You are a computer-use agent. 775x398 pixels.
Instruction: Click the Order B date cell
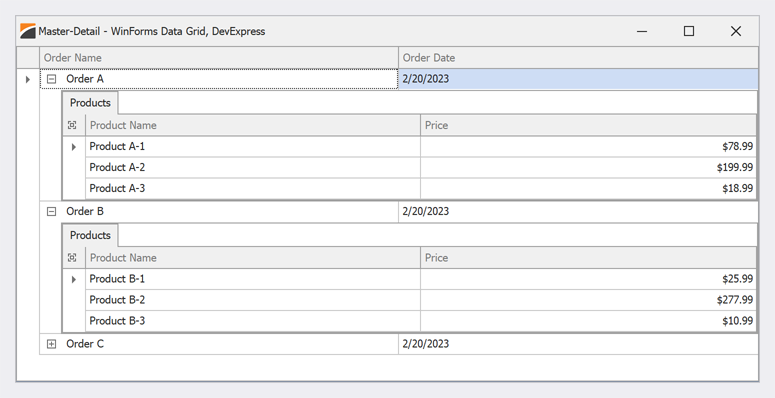tap(578, 212)
